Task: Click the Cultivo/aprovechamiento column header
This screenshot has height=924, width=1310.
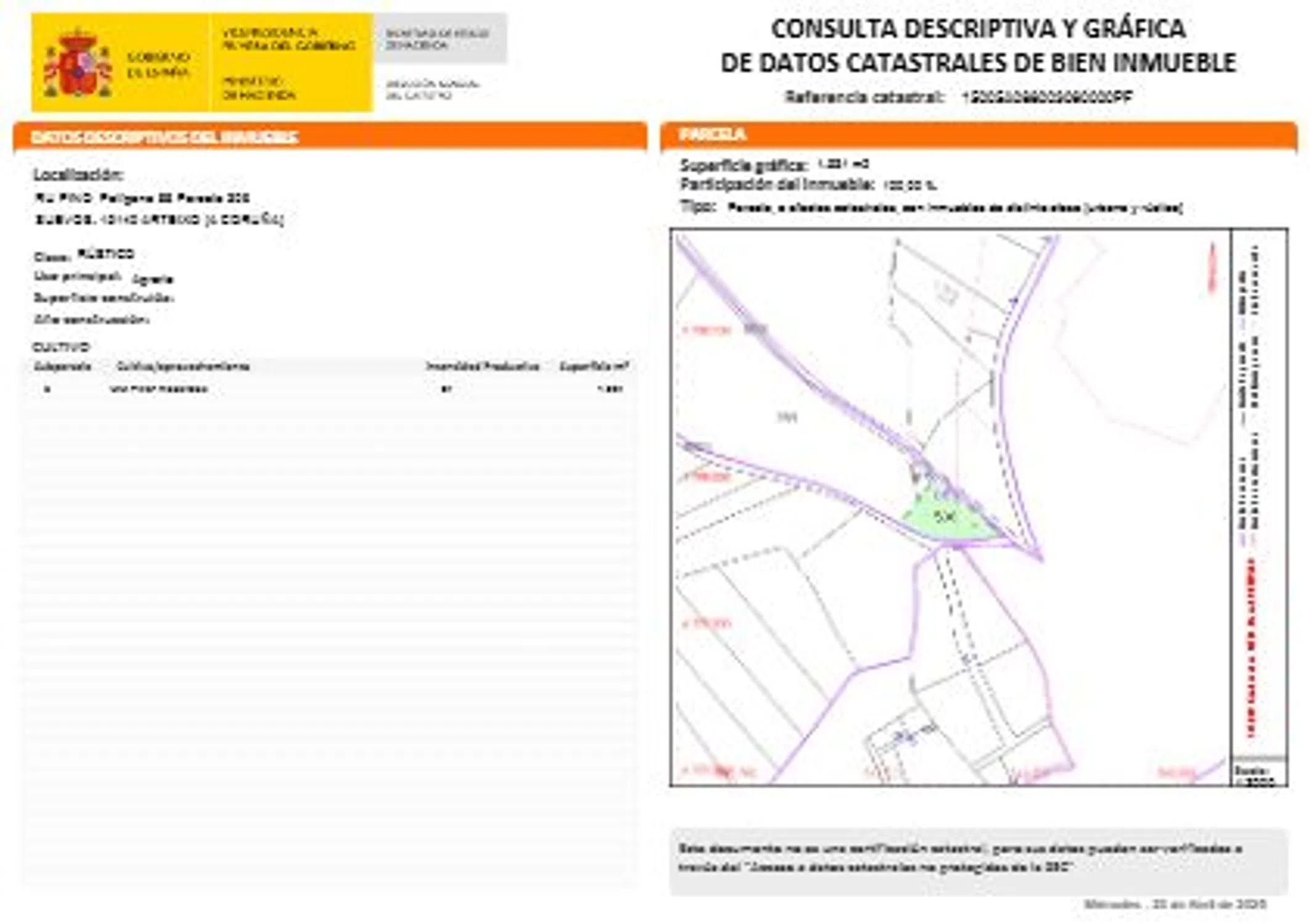Action: tap(183, 367)
